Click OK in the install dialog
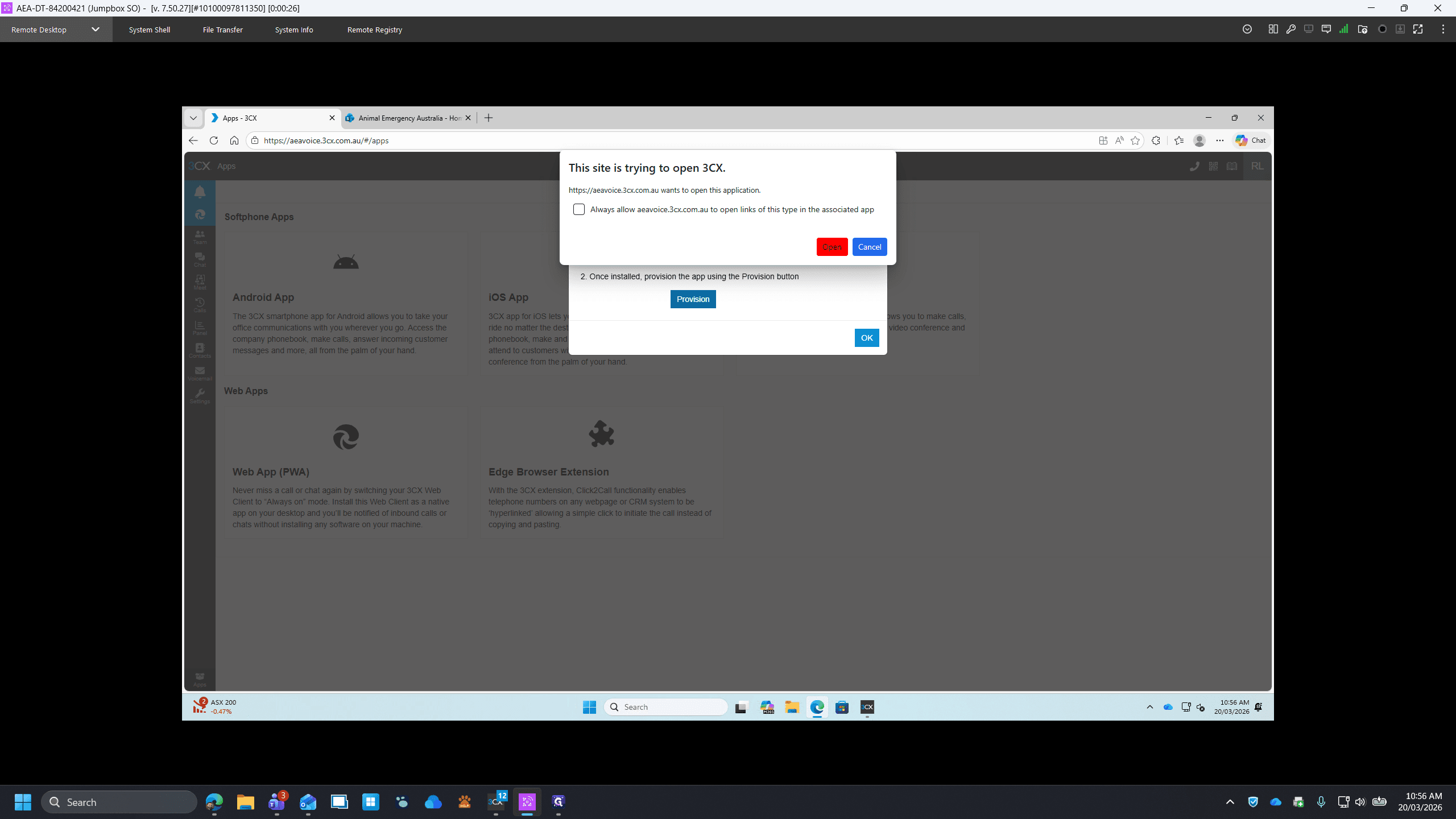The height and width of the screenshot is (819, 1456). click(x=867, y=338)
